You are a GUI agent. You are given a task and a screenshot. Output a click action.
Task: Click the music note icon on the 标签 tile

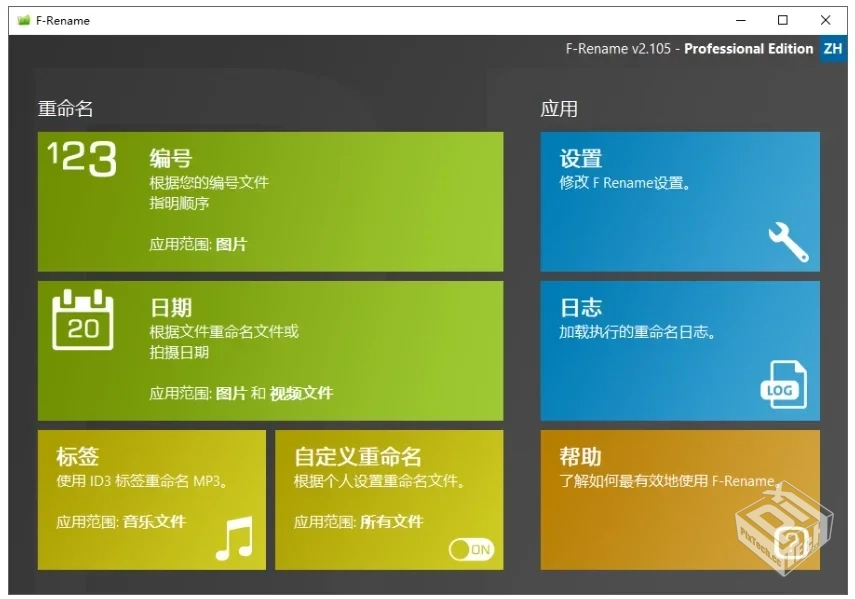[x=235, y=538]
